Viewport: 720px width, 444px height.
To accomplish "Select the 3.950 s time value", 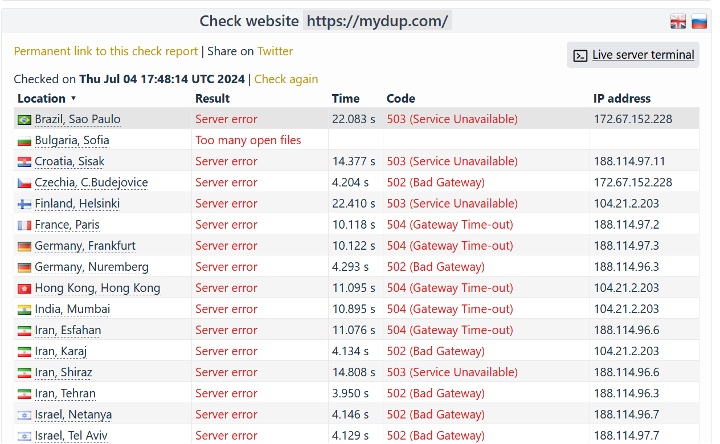I will tap(350, 393).
